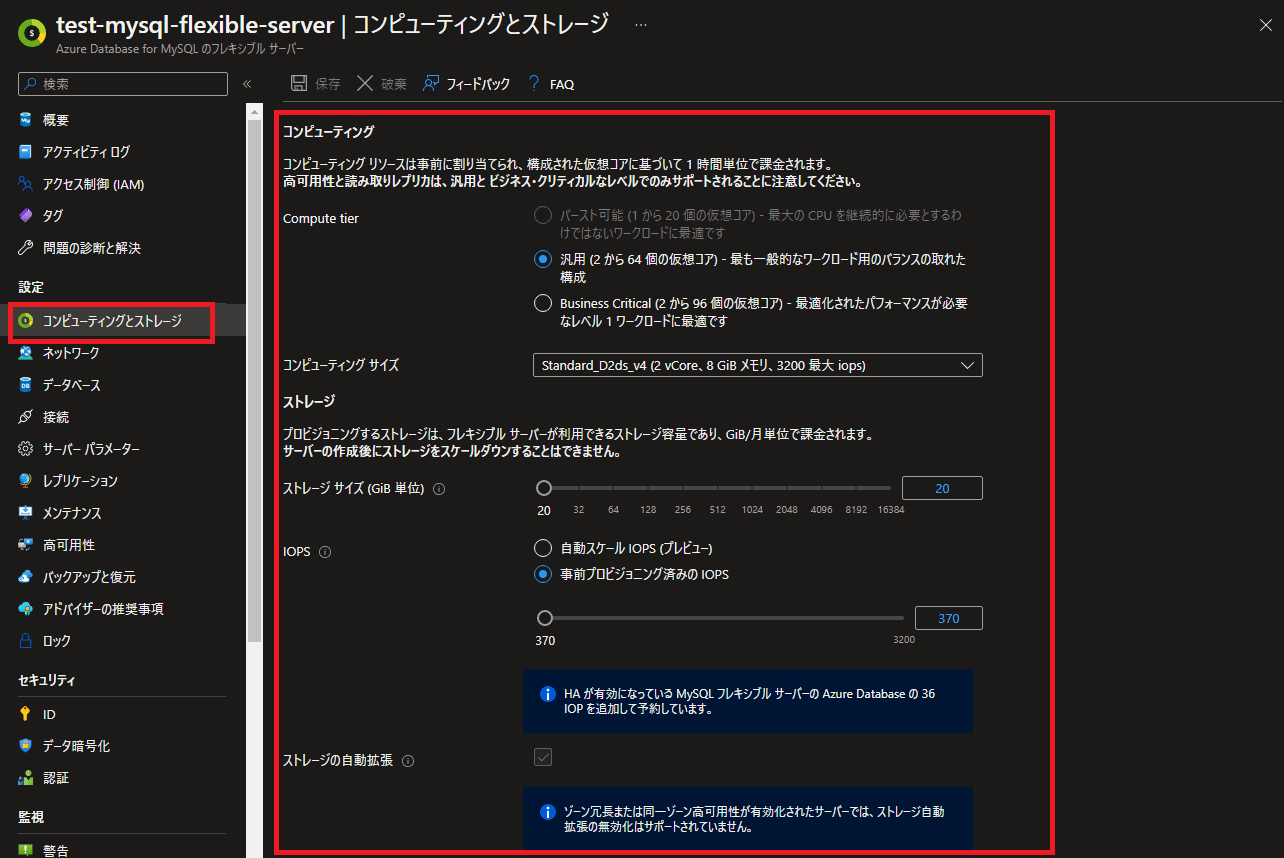Viewport: 1284px width, 858px height.
Task: Open コンピューティングとストレージ menu item
Action: (x=112, y=321)
